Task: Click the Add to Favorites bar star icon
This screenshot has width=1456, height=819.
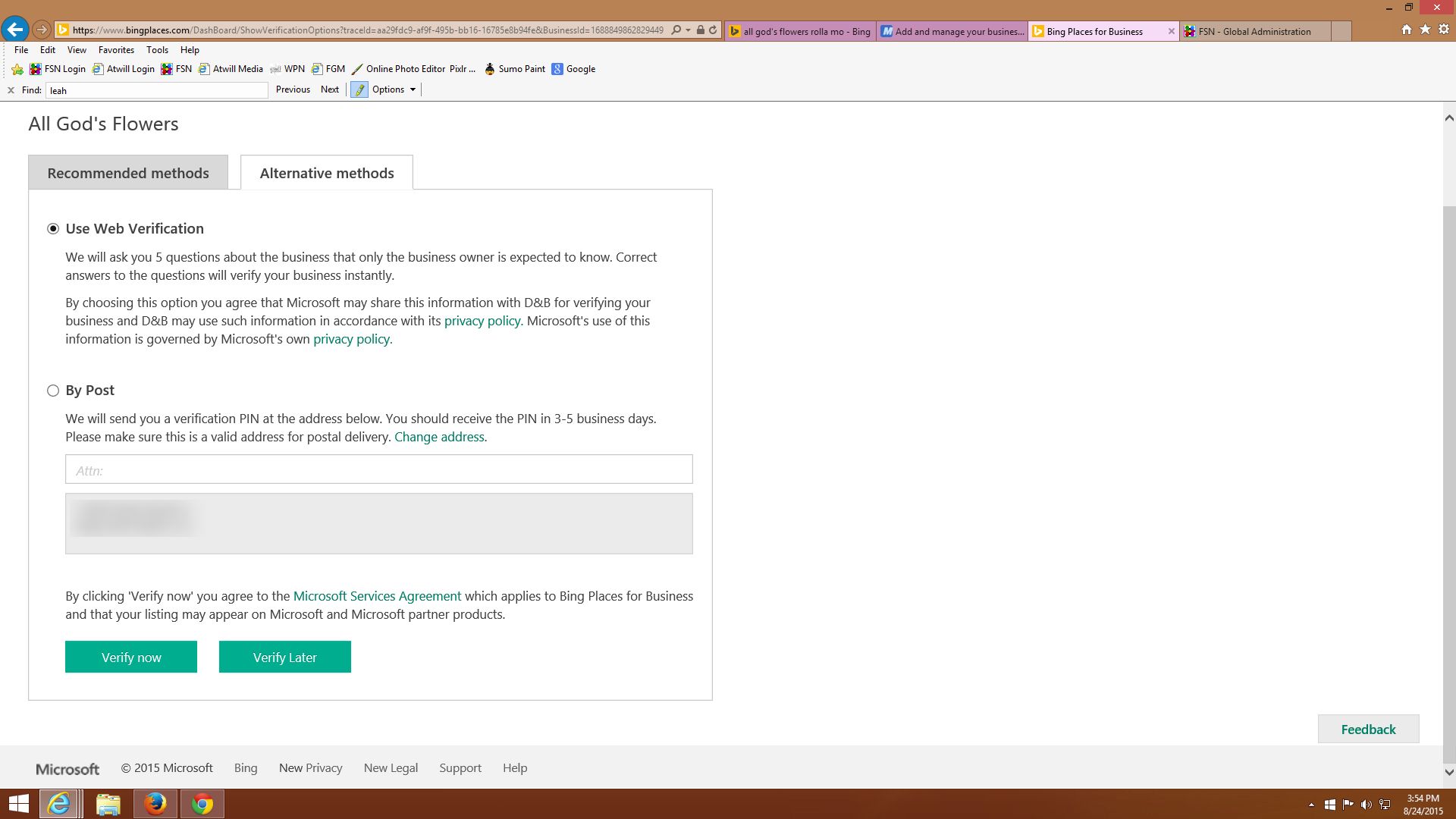Action: (17, 69)
